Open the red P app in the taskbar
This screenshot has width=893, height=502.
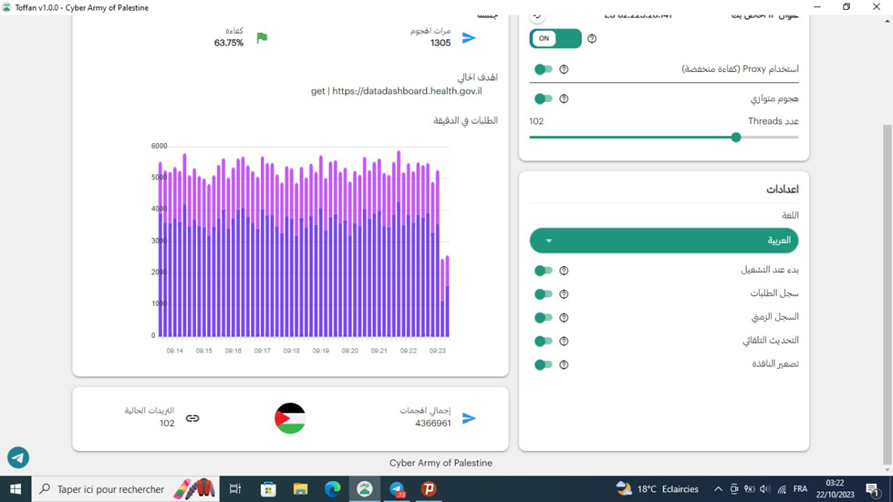point(429,489)
